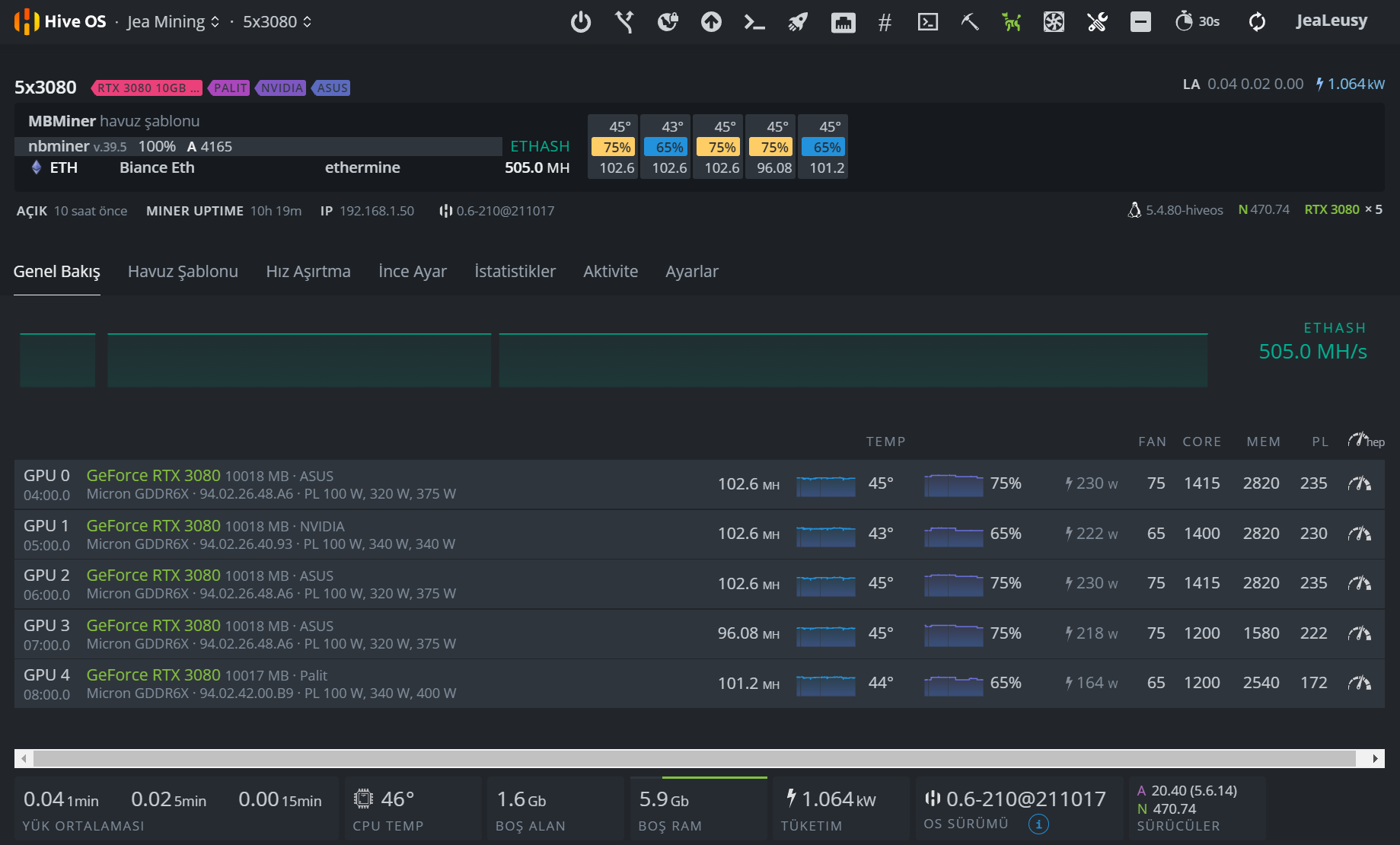
Task: Open the Hız Aşırtma tab
Action: tap(308, 272)
